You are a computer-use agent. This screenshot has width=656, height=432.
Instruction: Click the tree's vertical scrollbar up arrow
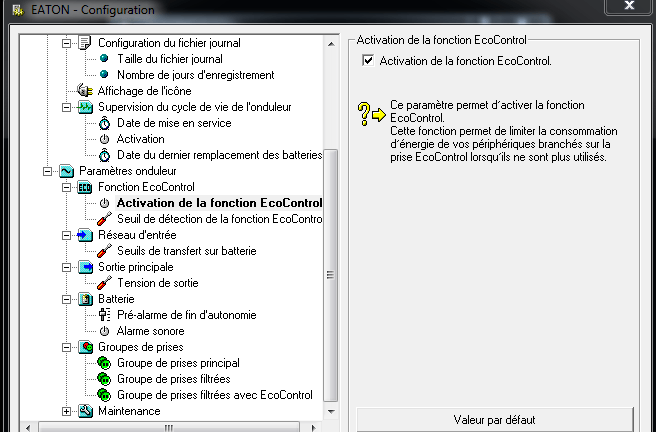[x=331, y=44]
